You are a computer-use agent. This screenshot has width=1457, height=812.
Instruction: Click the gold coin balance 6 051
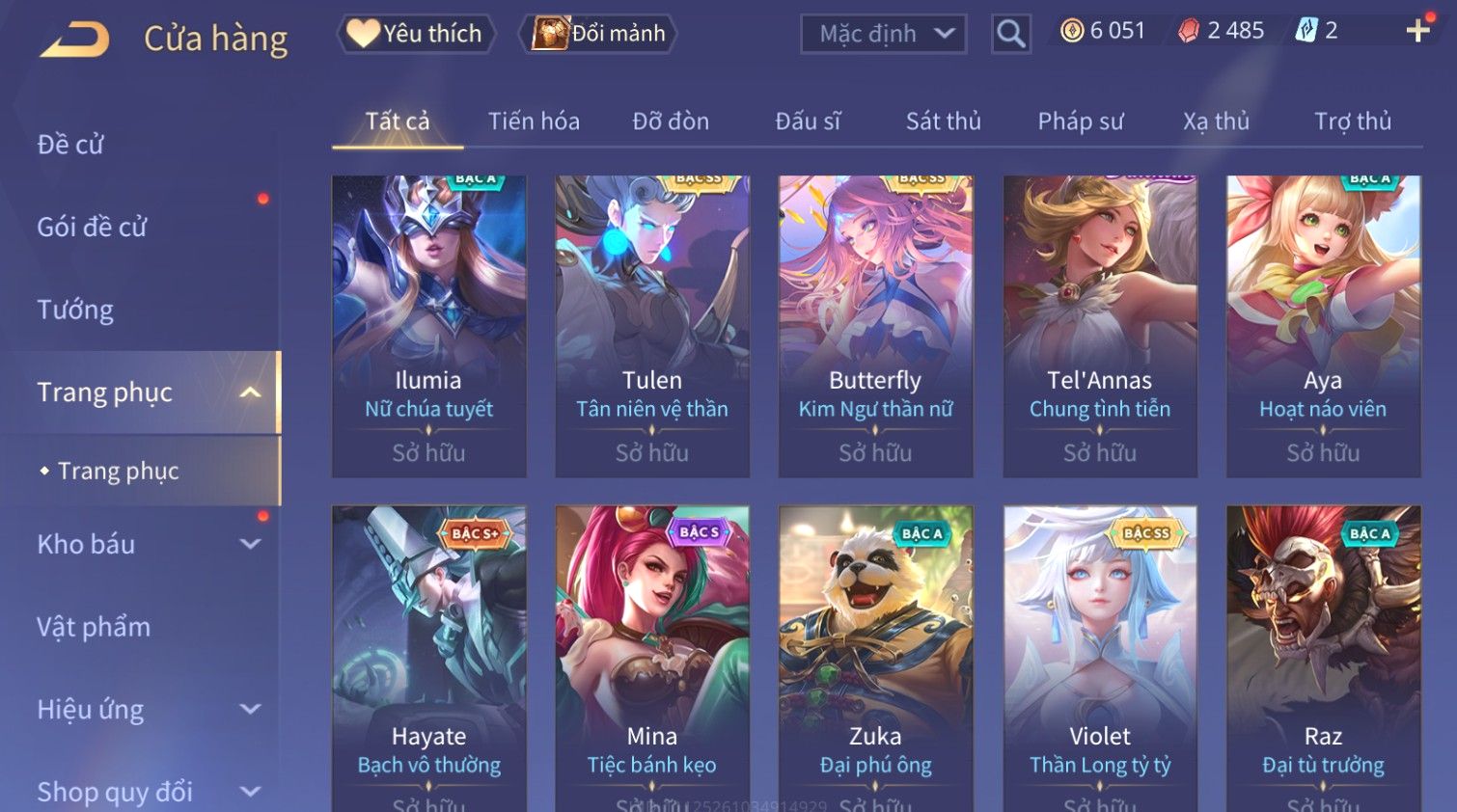(x=1103, y=31)
